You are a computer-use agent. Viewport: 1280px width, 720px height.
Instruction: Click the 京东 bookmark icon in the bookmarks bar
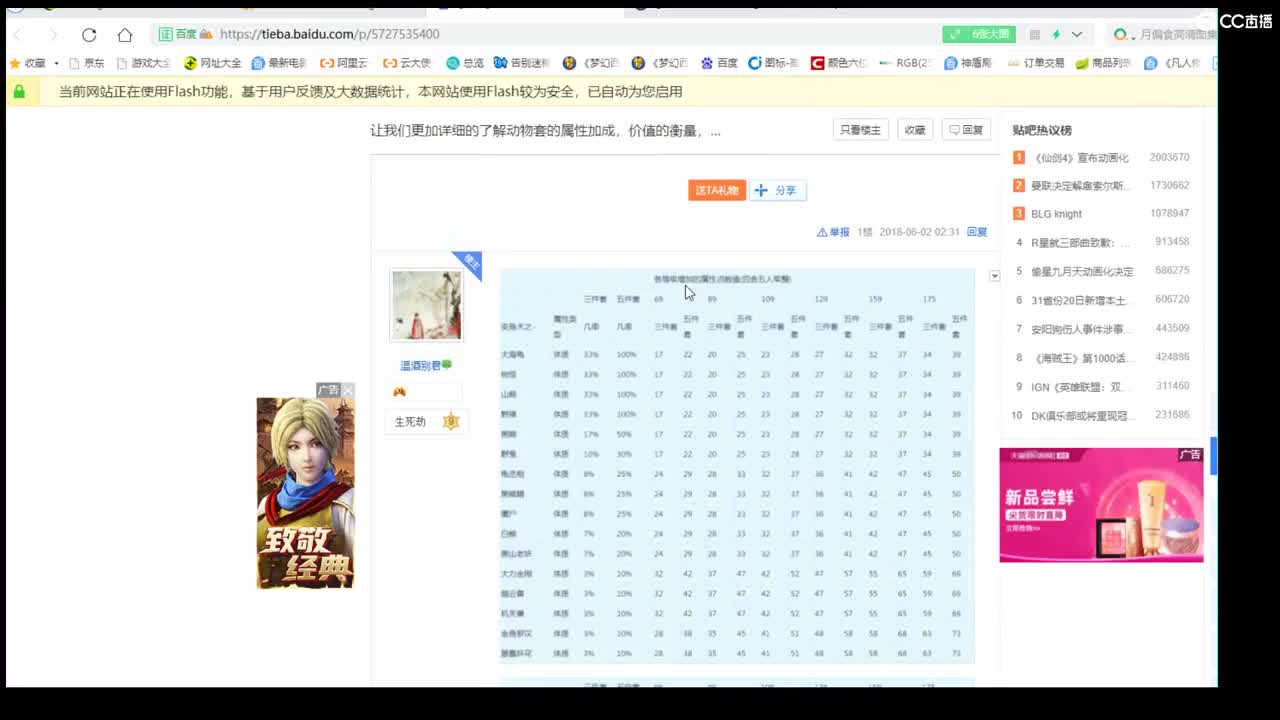coord(74,62)
